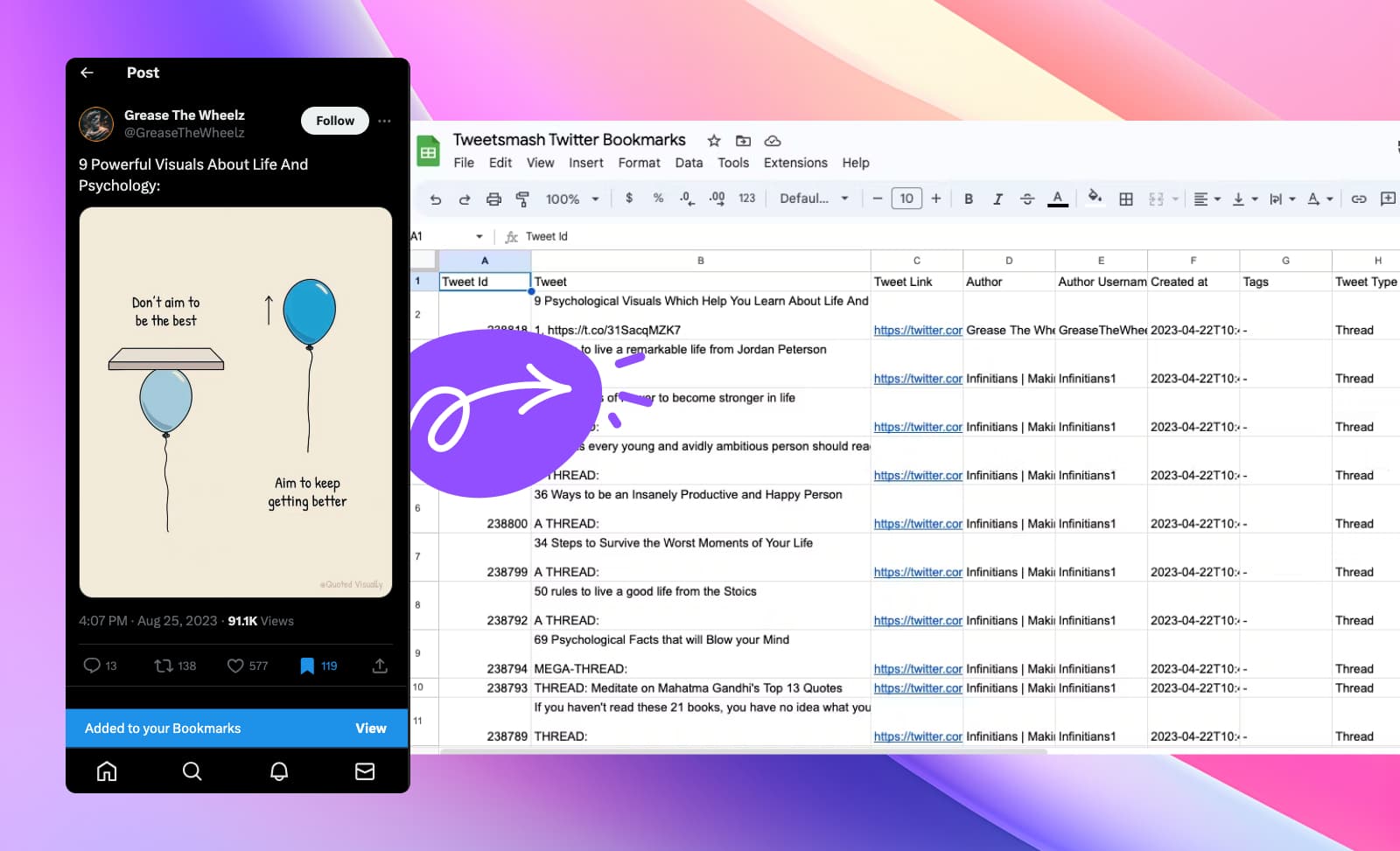Screen dimensions: 1400x851
Task: Move the spreadsheet to a folder
Action: click(x=743, y=141)
